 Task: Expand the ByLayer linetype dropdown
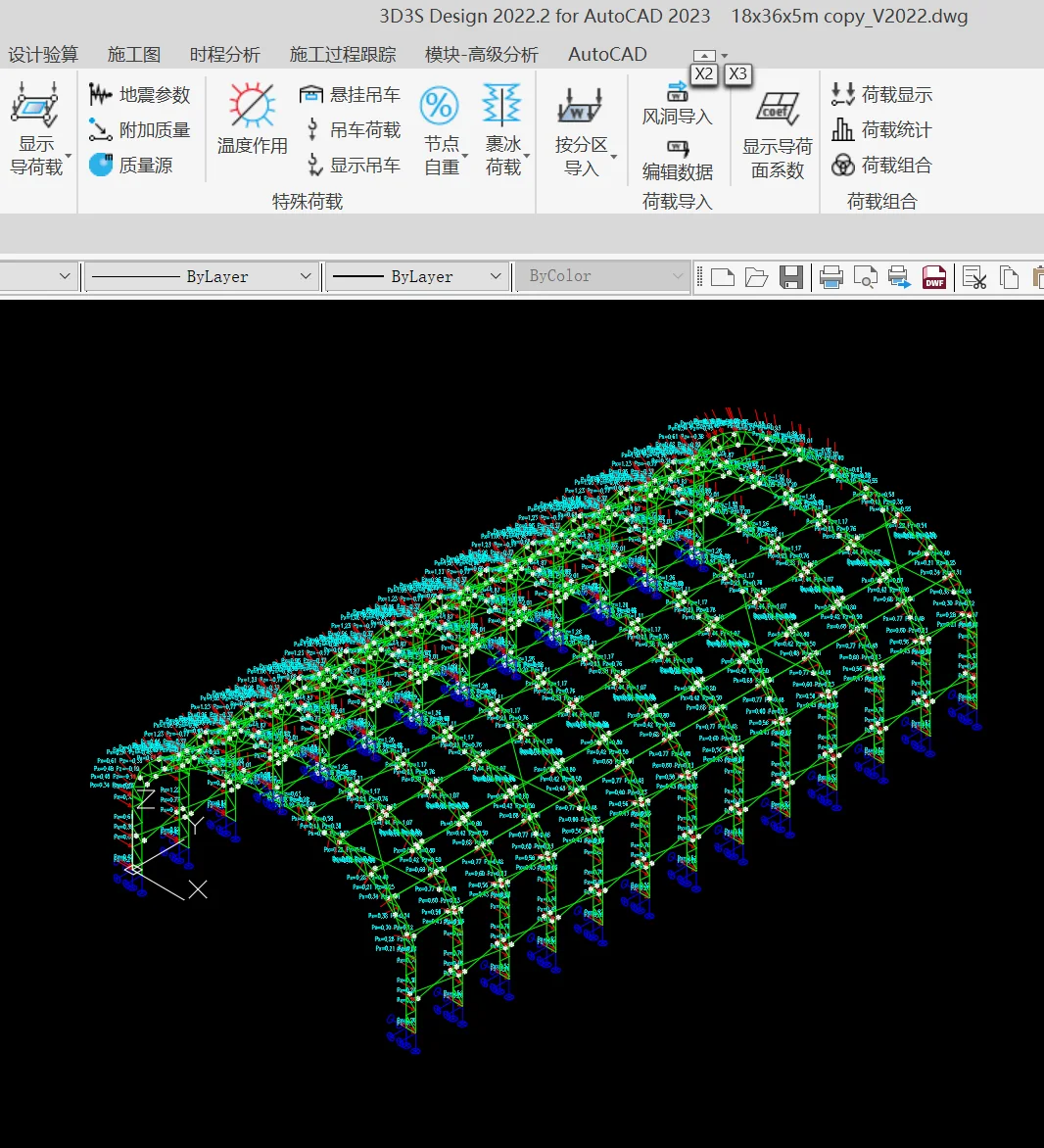coord(306,277)
